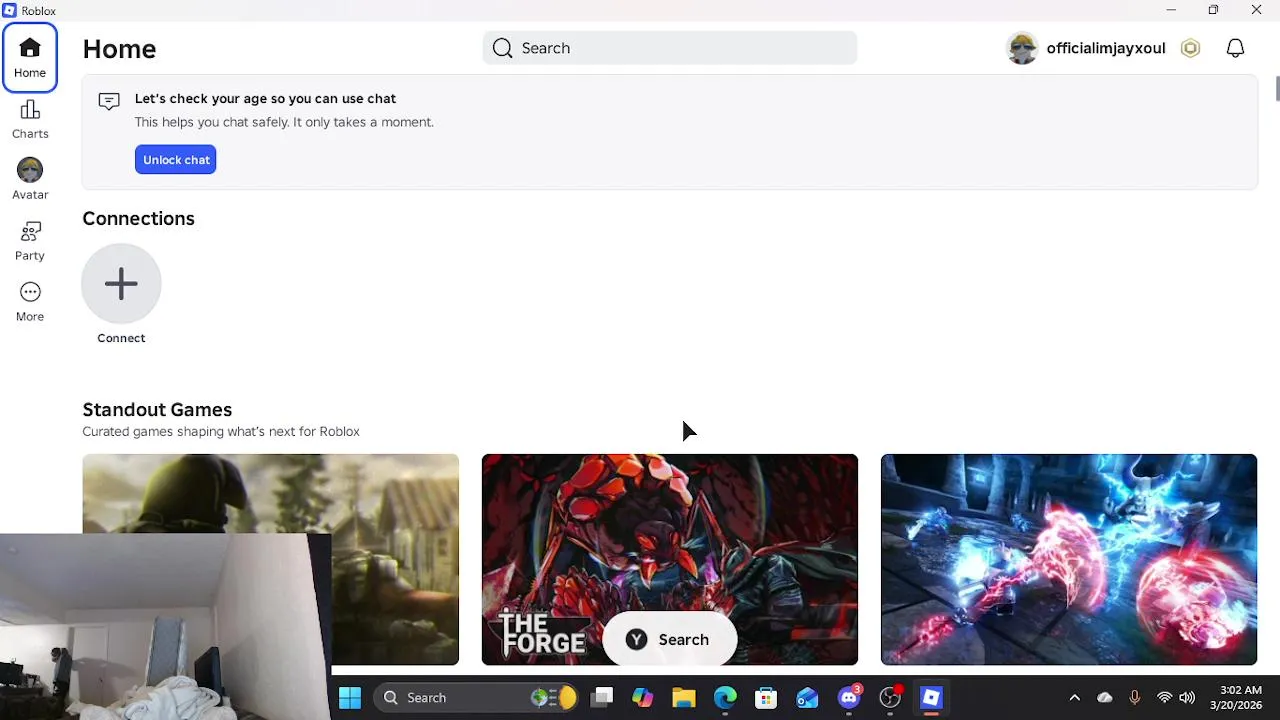Open the soldier game thumbnail

tap(271, 495)
